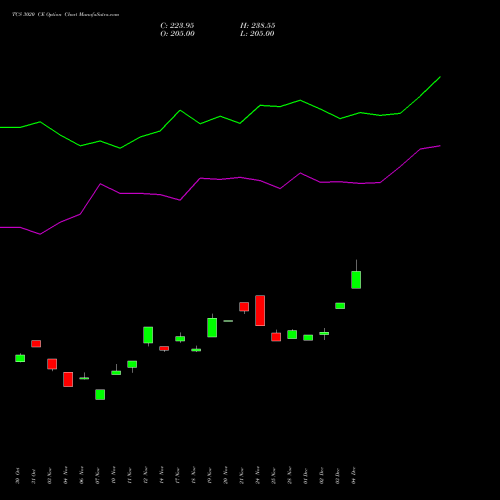Select the lowest green candlestick for 07 Nov
This screenshot has height=500, width=500.
pyautogui.click(x=100, y=394)
